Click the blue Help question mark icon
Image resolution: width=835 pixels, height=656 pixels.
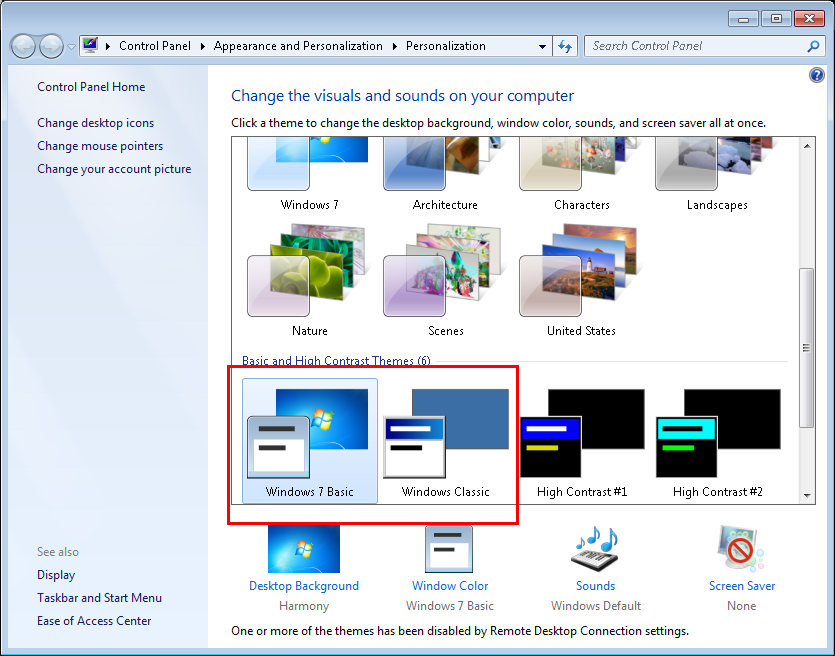pyautogui.click(x=816, y=76)
